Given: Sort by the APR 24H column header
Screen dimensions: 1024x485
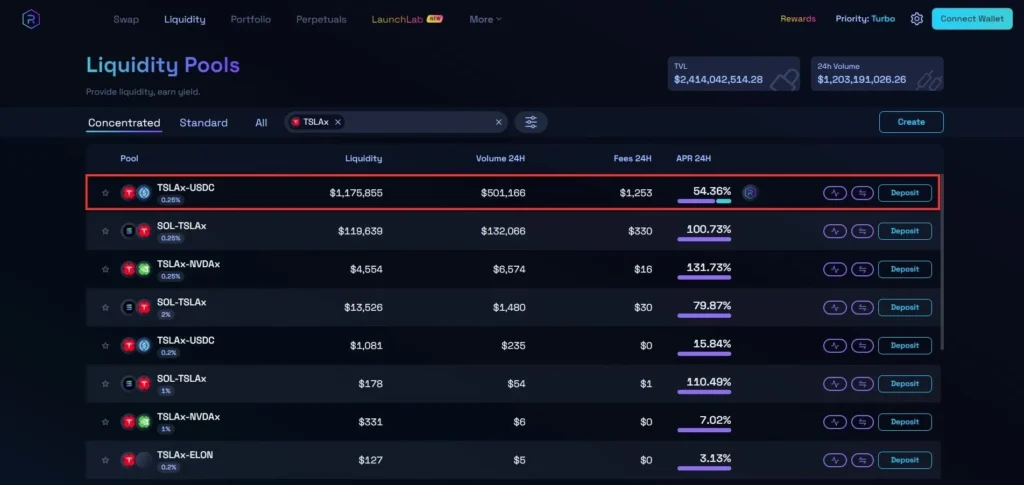Looking at the screenshot, I should (x=694, y=159).
